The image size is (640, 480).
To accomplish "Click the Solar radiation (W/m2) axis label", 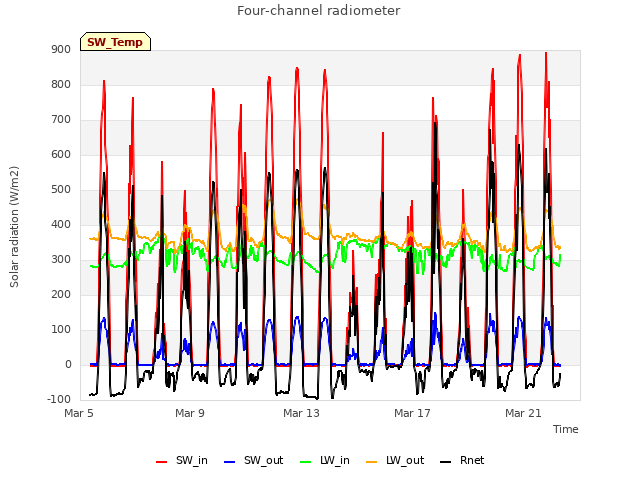I will [14, 227].
